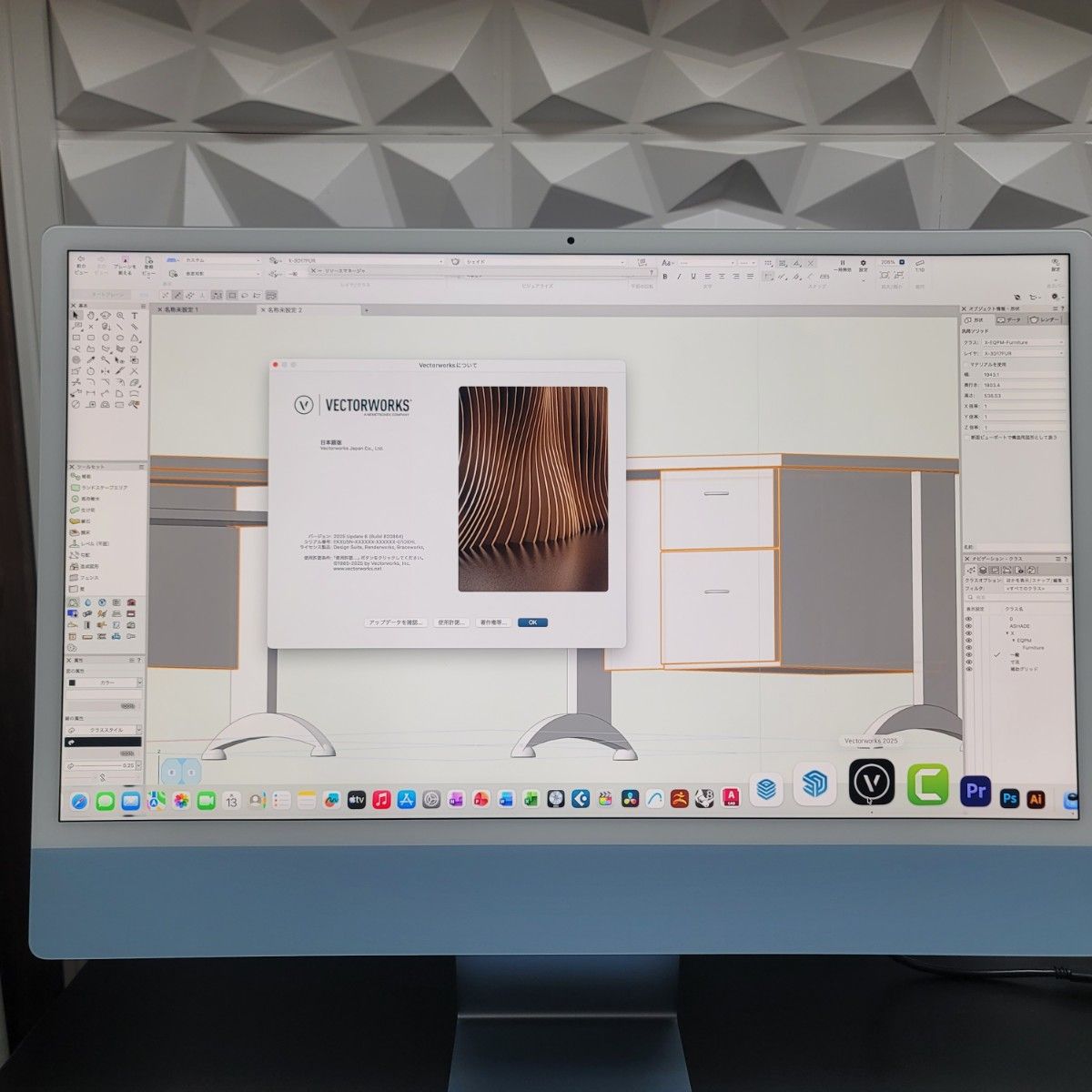Screen dimensions: 1092x1092
Task: Select the Eyedropper tool
Action: pyautogui.click(x=91, y=359)
